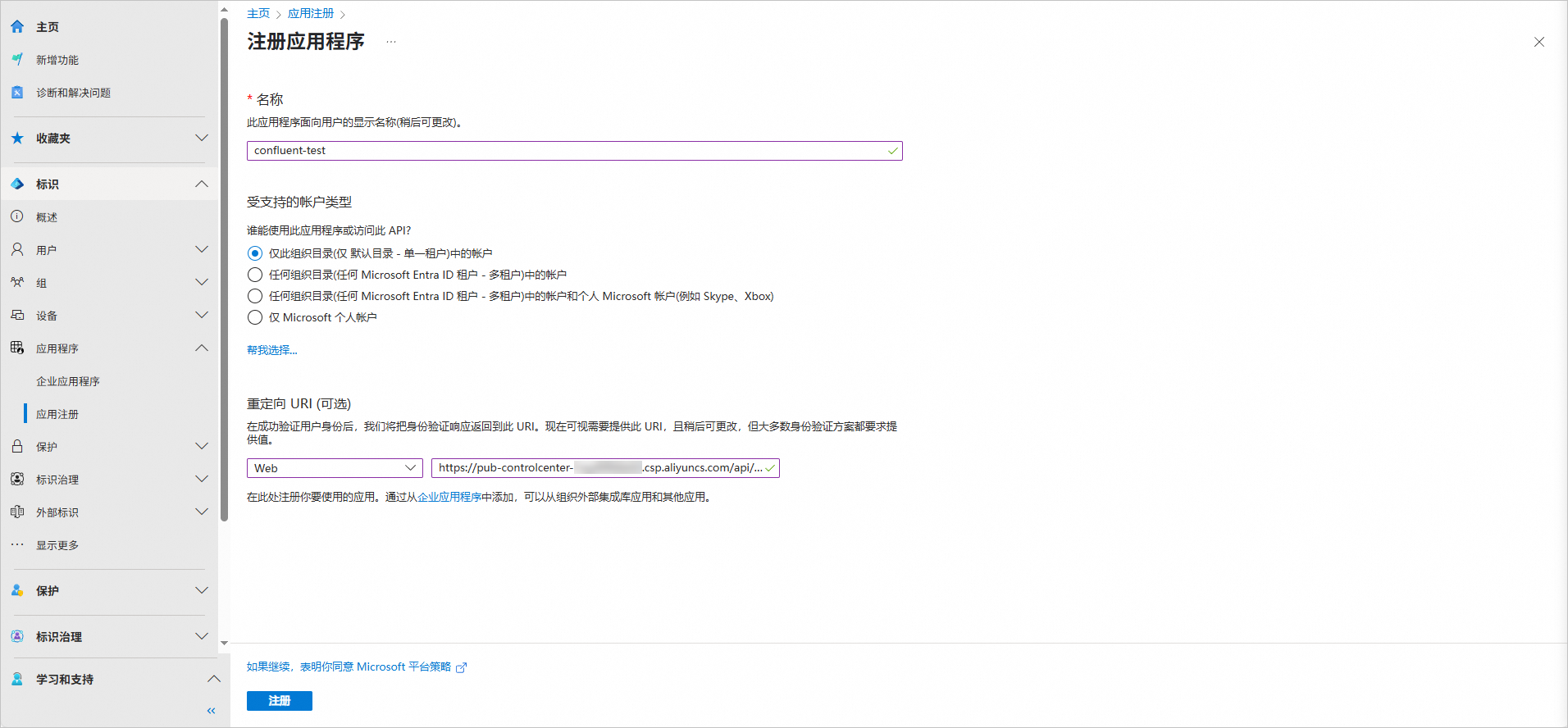This screenshot has height=728, width=1568.
Task: Click the redirect URI input field
Action: click(605, 468)
